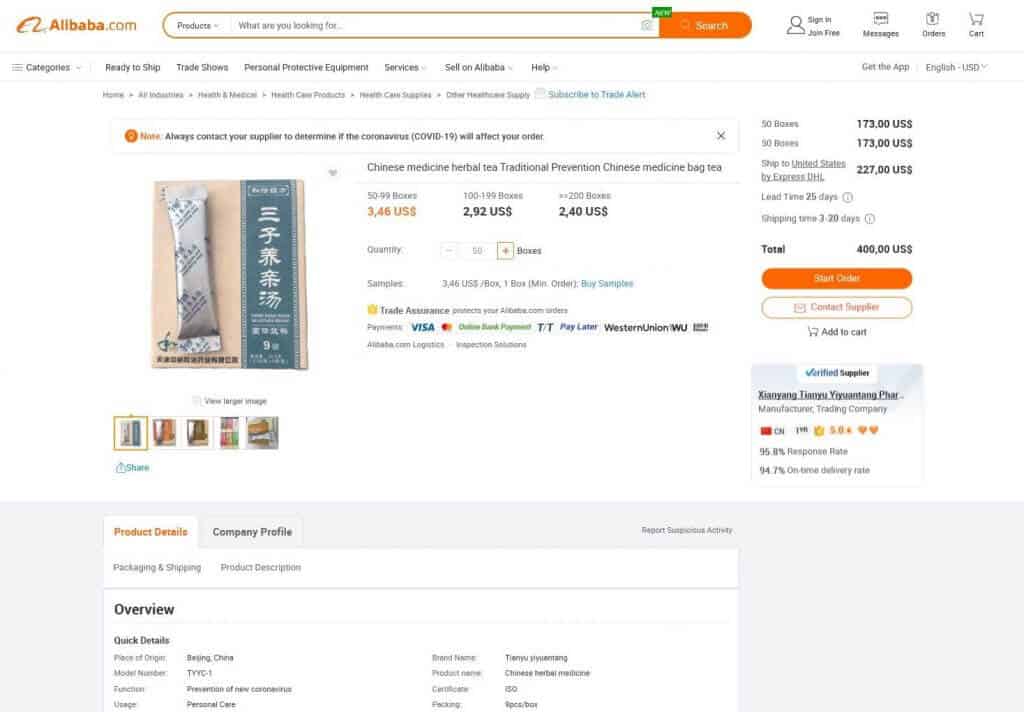1024x712 pixels.
Task: Open the Sign In user icon
Action: [x=795, y=25]
